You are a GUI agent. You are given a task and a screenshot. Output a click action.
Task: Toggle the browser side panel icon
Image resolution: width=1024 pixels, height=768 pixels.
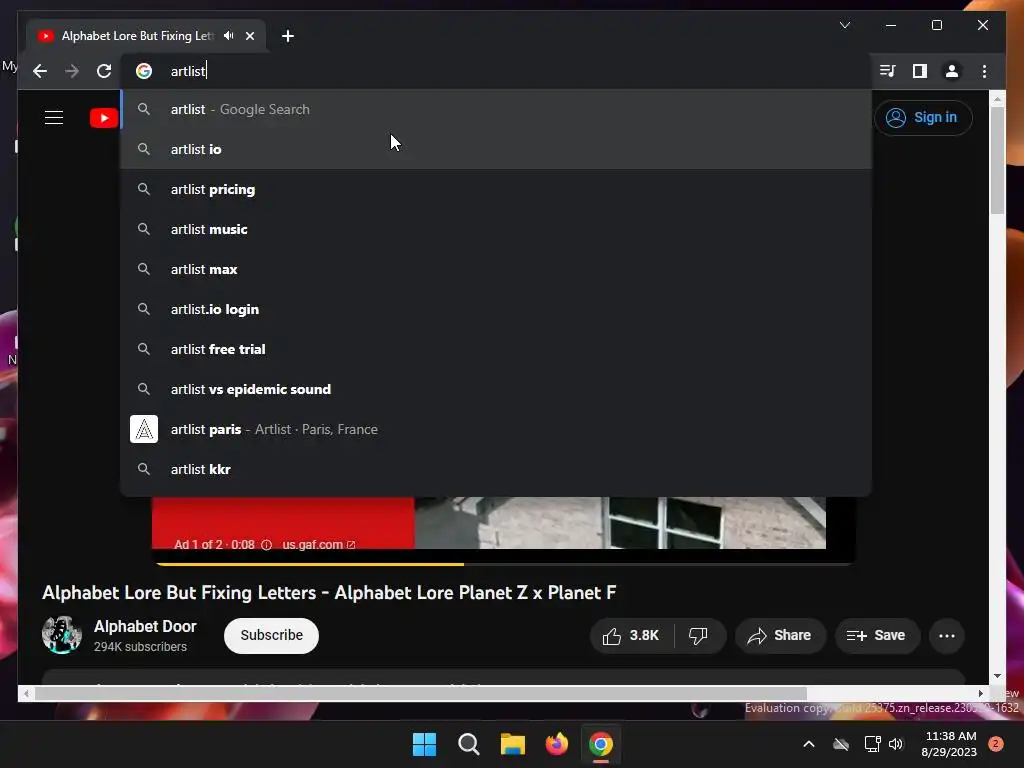pyautogui.click(x=920, y=71)
